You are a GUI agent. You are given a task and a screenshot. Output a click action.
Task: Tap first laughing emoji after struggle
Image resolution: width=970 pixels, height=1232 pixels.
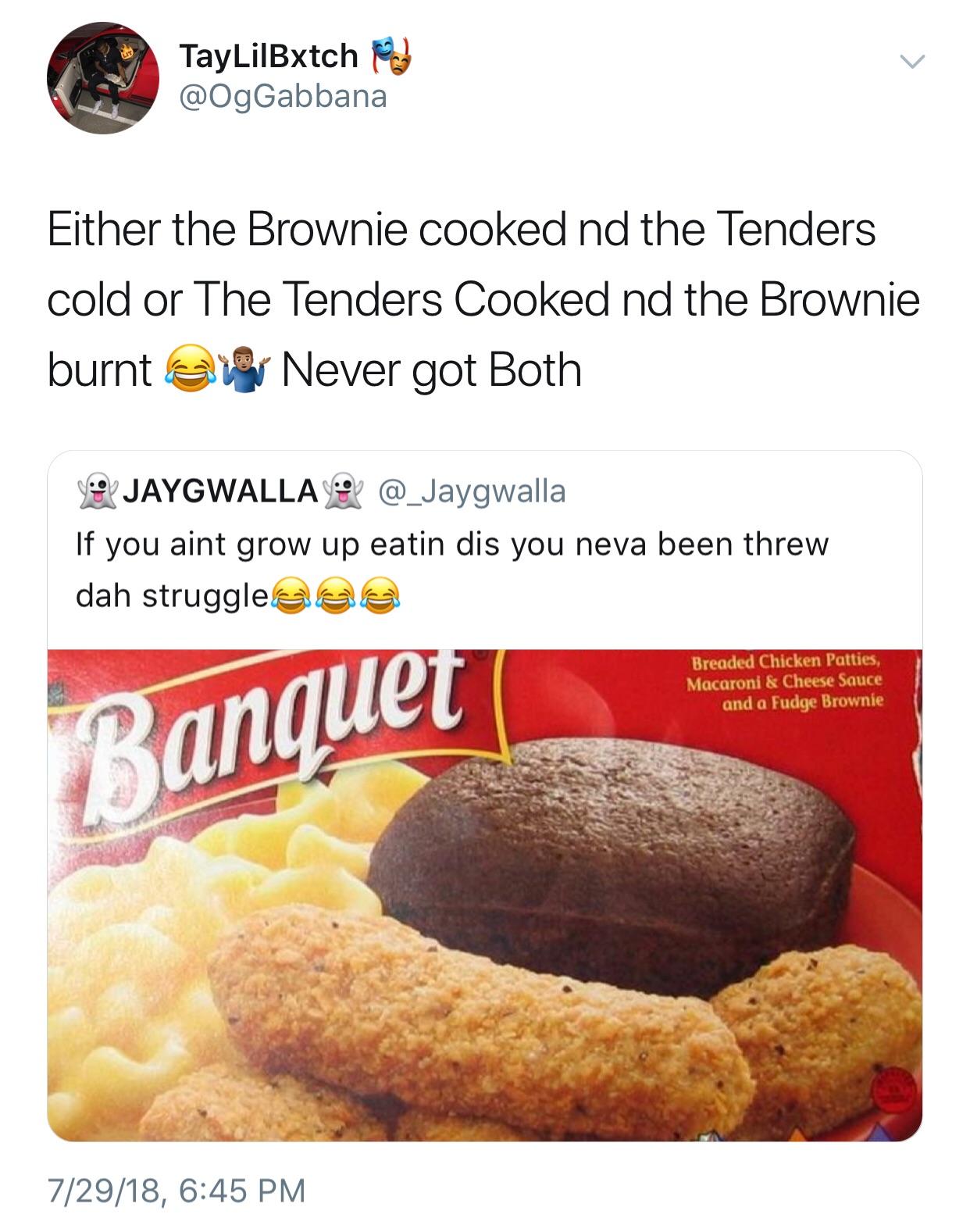[290, 597]
